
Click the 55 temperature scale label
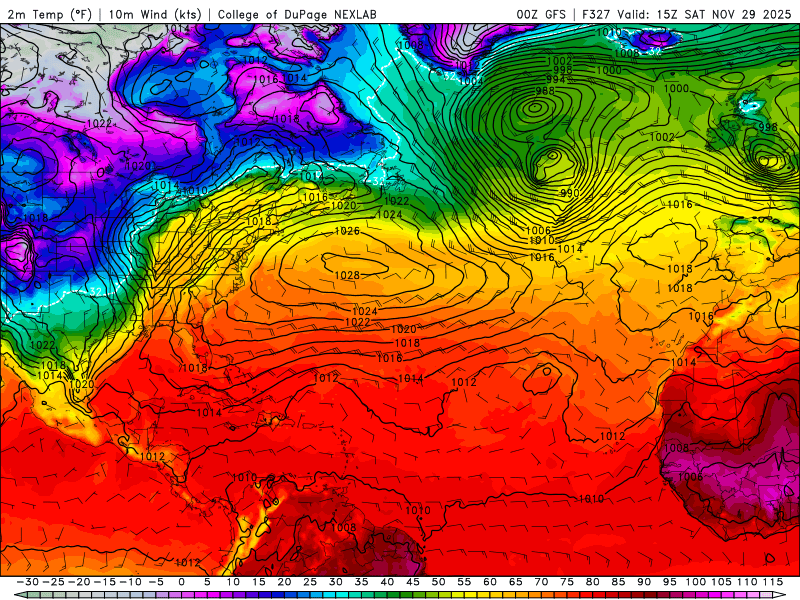464,582
